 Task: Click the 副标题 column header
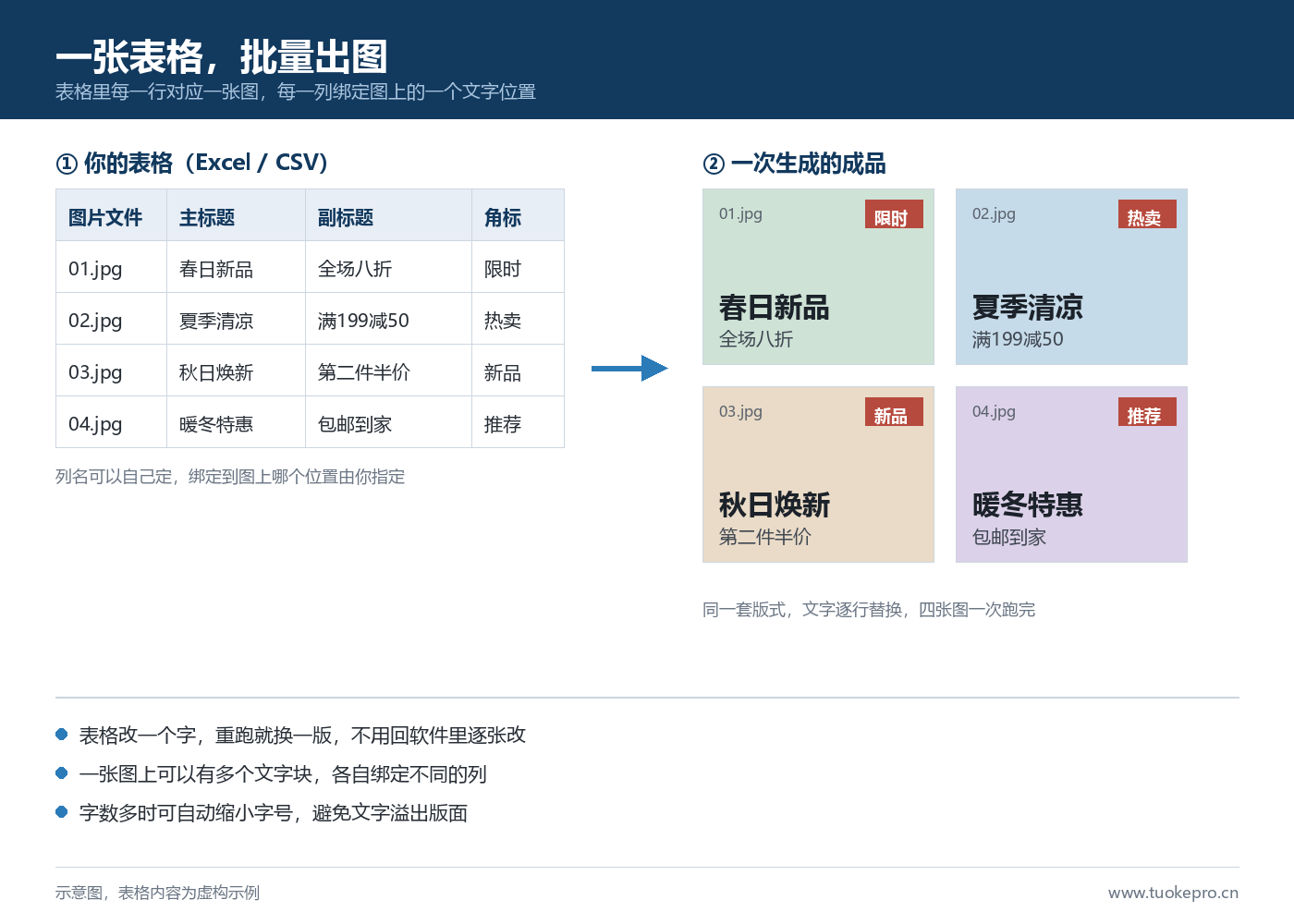click(389, 215)
